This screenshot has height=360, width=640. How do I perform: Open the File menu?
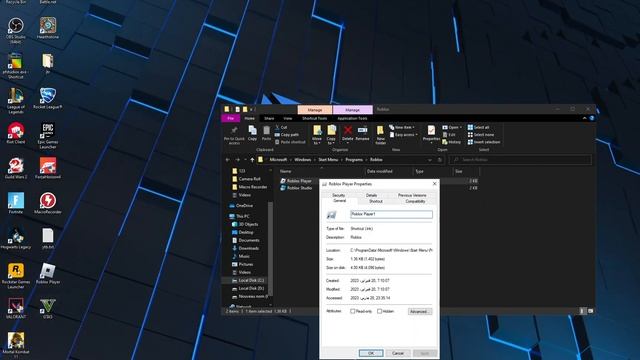click(x=231, y=118)
